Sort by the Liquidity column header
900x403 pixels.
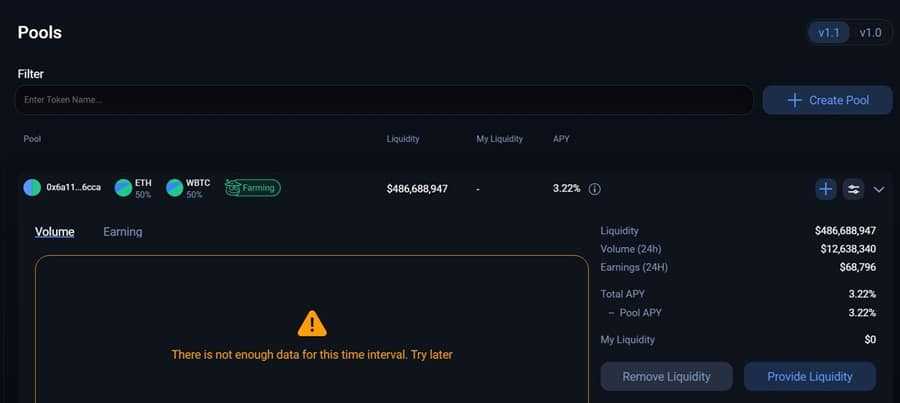403,139
